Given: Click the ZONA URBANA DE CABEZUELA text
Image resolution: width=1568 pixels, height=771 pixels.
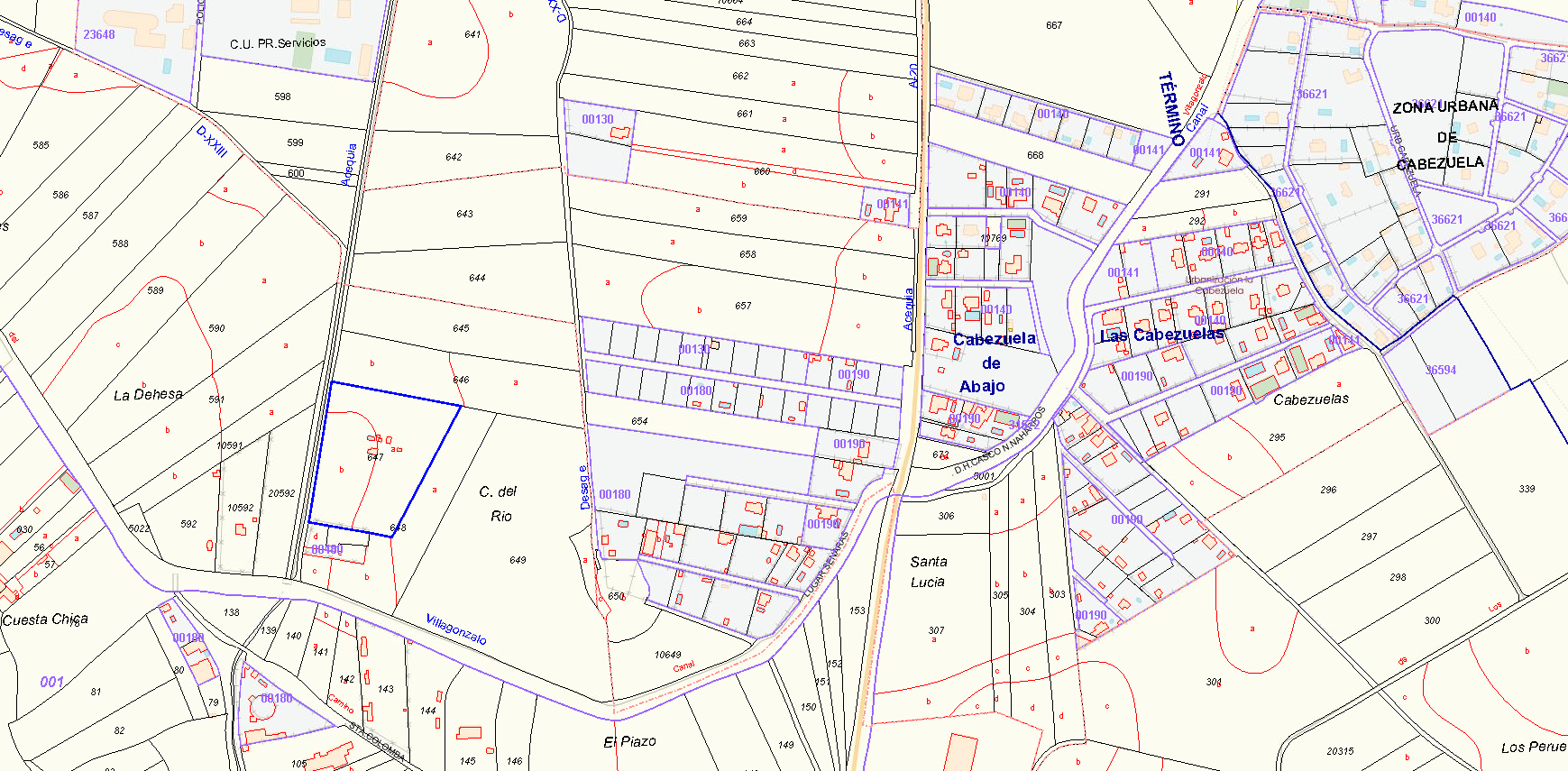Looking at the screenshot, I should click(x=1444, y=135).
